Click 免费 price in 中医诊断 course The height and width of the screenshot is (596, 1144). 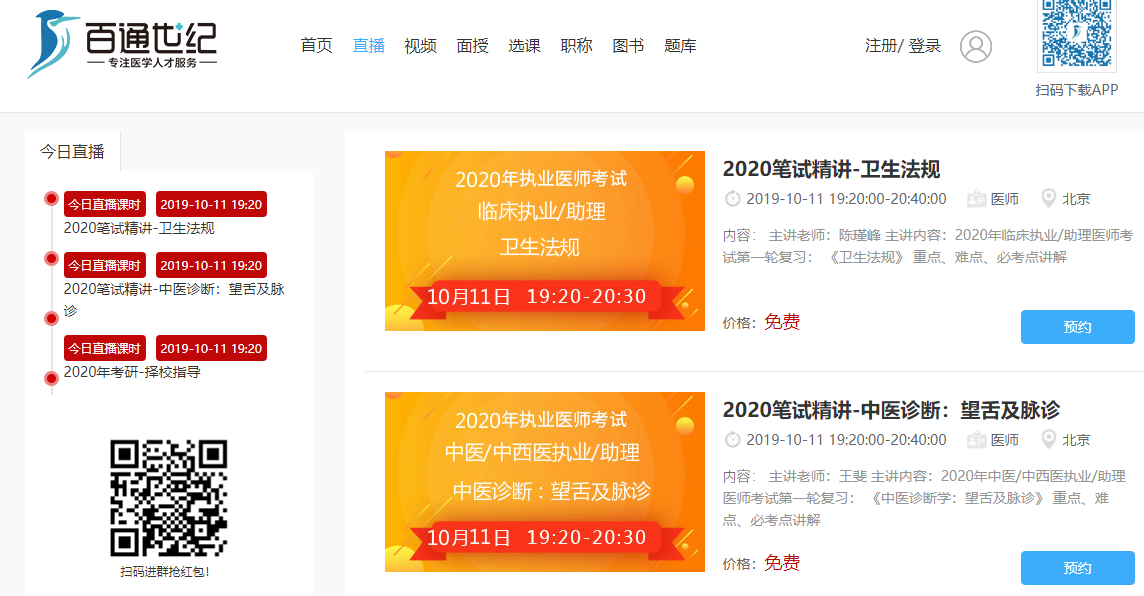(x=781, y=563)
